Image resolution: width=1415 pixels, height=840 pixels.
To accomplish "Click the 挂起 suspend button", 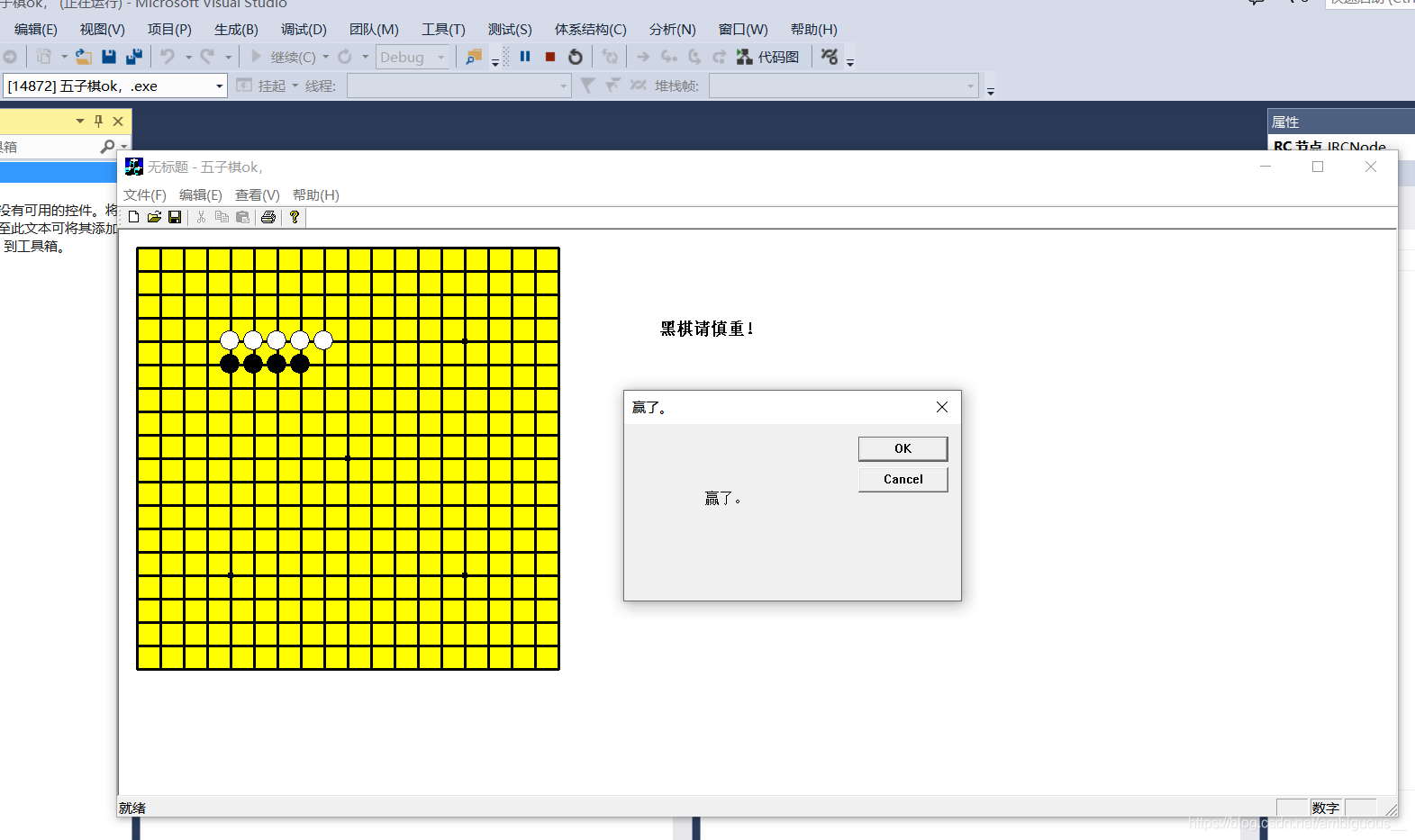I will [262, 86].
